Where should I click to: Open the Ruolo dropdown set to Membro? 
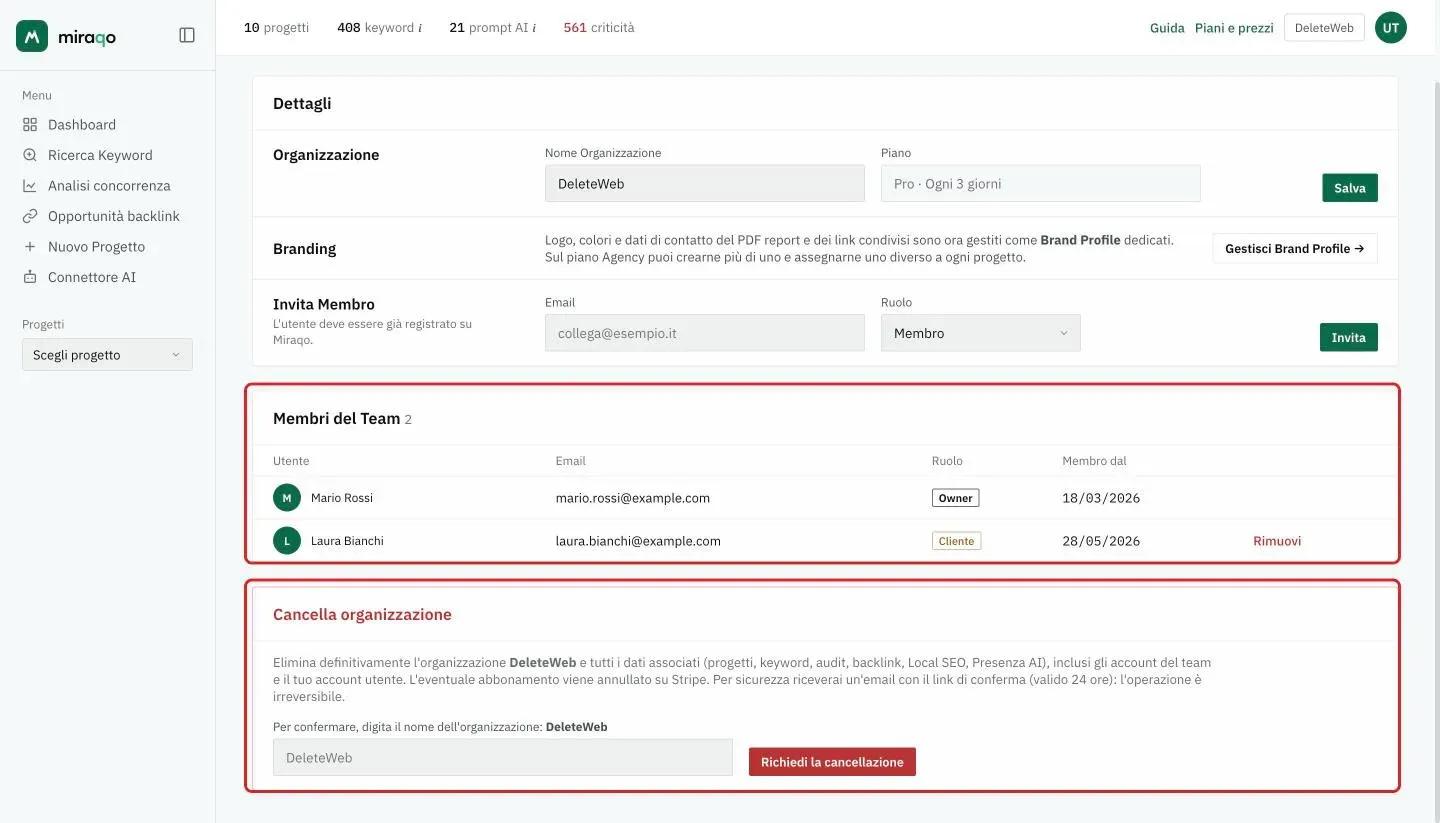point(981,333)
